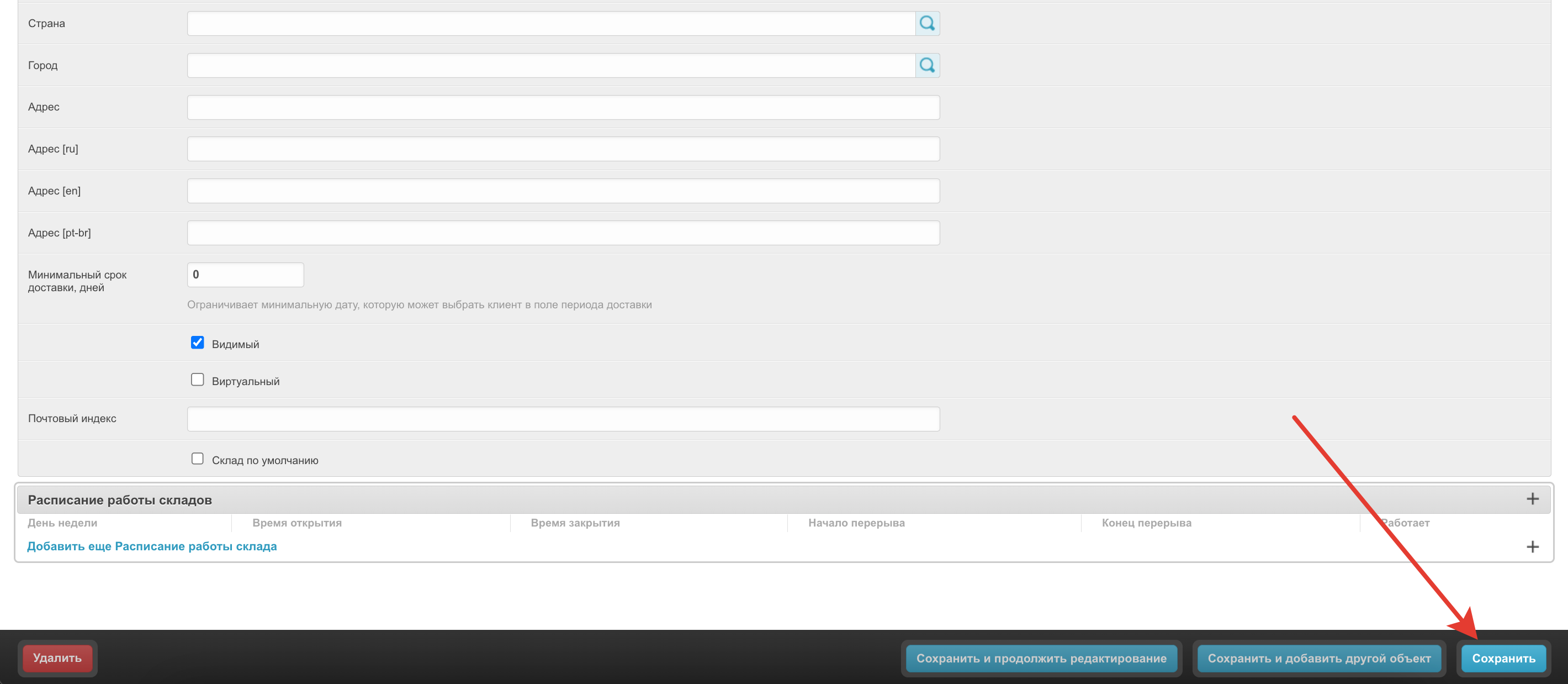Click Добавить еще Расписание работы склада link
This screenshot has width=1568, height=684.
tap(152, 546)
